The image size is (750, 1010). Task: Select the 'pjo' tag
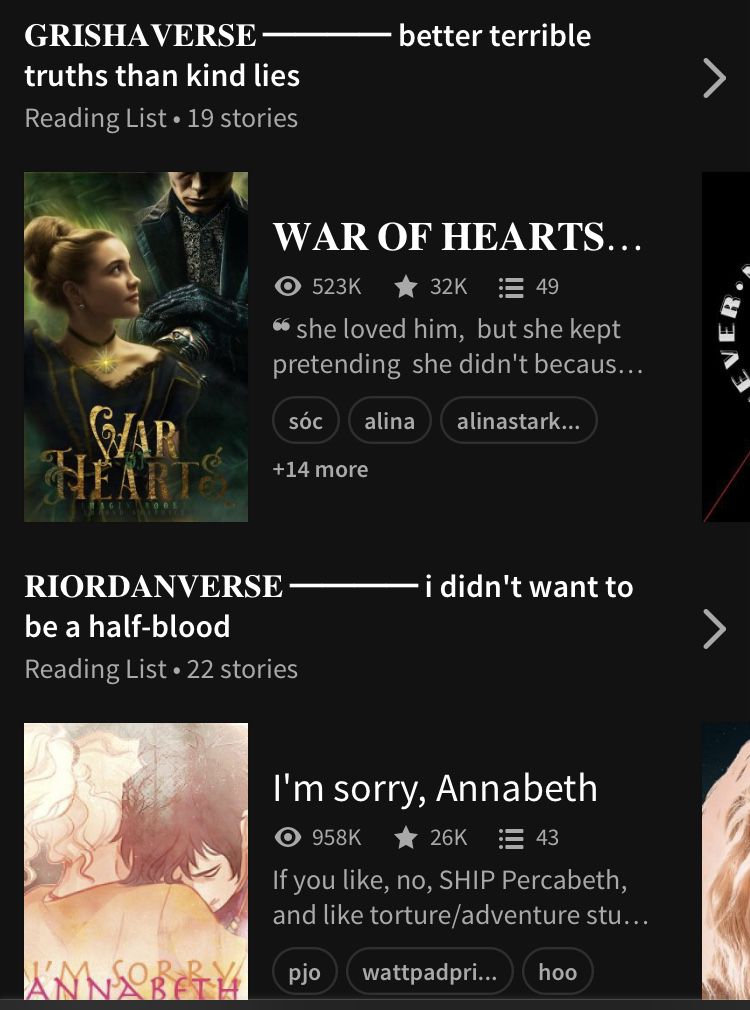coord(304,971)
